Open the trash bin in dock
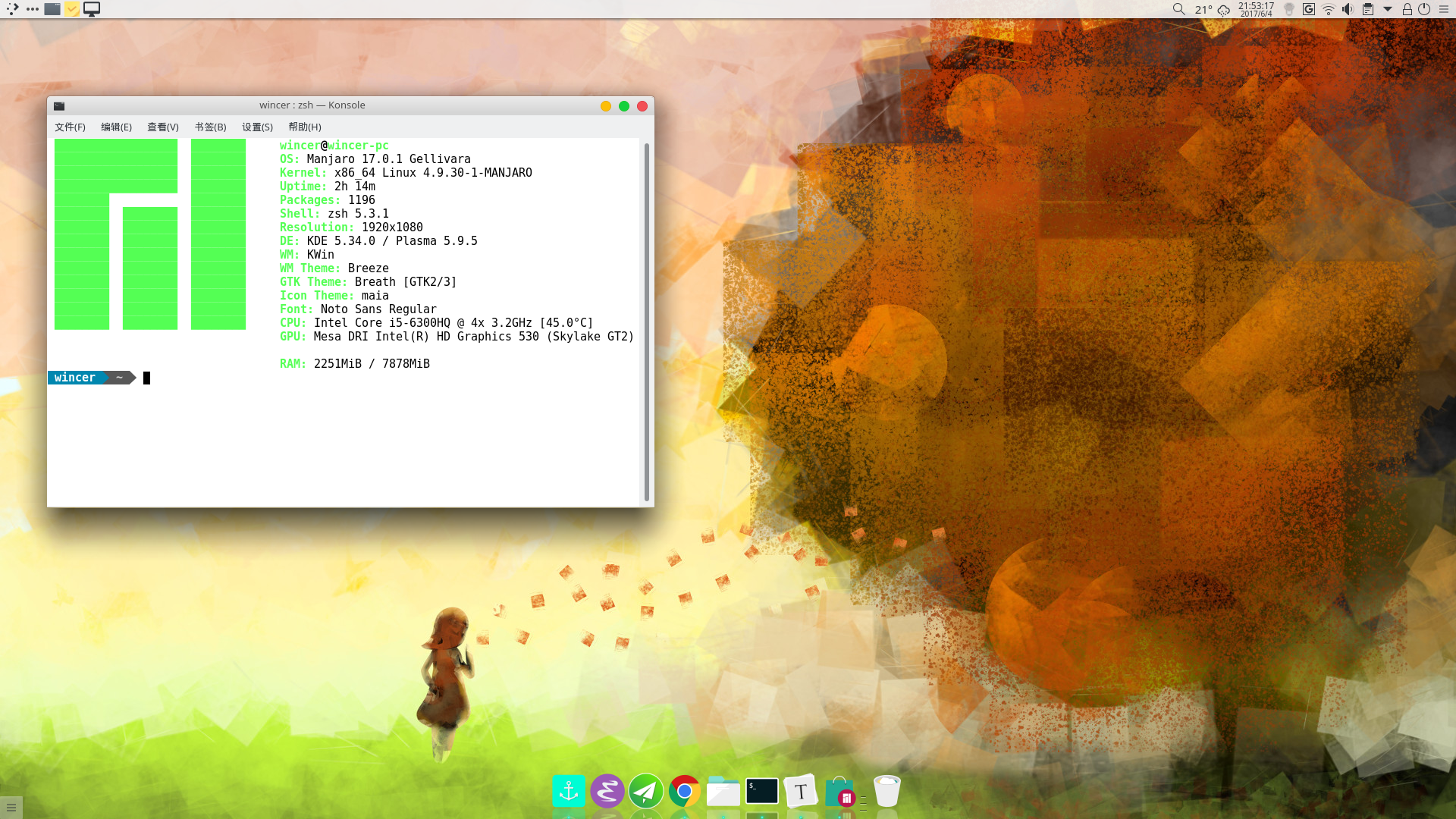This screenshot has width=1456, height=819. coord(886,792)
